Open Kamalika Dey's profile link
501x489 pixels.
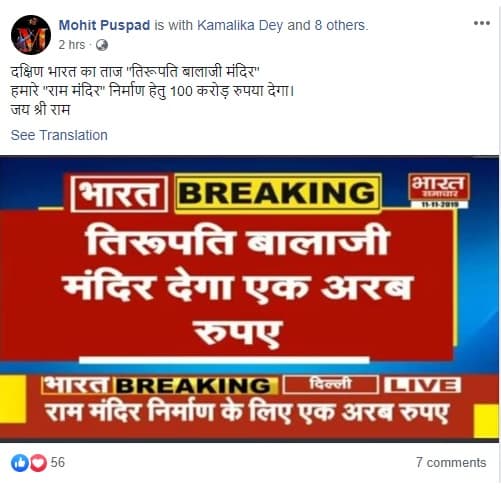pos(240,25)
